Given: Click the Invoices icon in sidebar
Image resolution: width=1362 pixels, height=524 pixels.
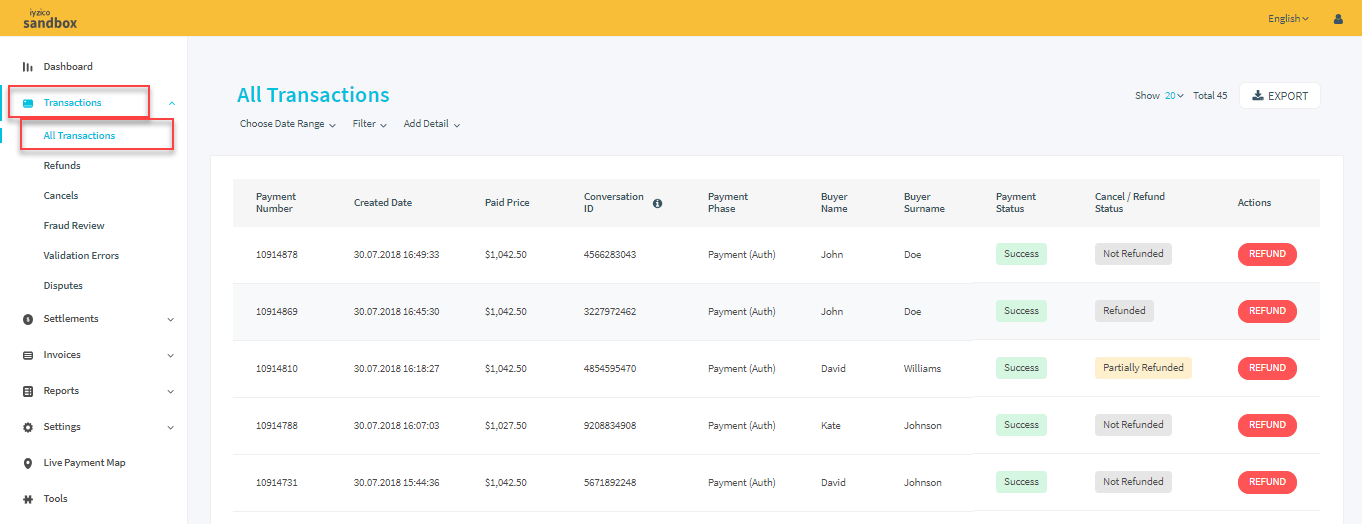Looking at the screenshot, I should tap(28, 355).
